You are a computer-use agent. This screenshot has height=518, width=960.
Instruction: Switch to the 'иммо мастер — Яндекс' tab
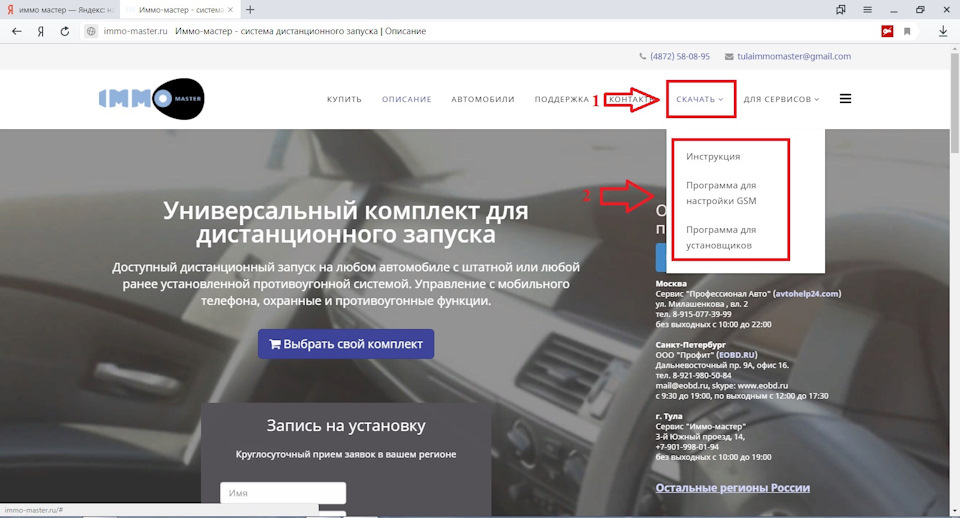click(x=60, y=10)
